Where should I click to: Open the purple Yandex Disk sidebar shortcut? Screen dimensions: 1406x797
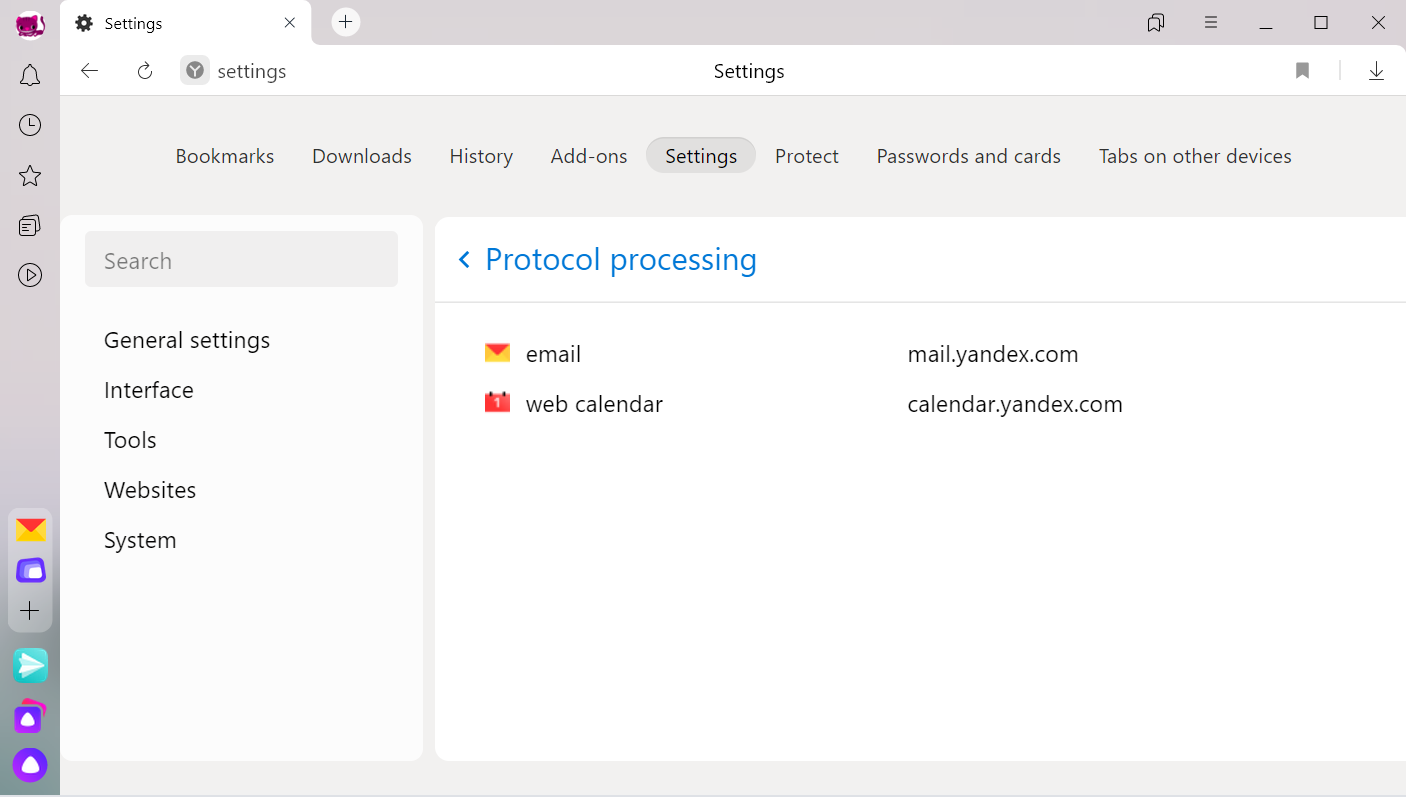click(31, 570)
